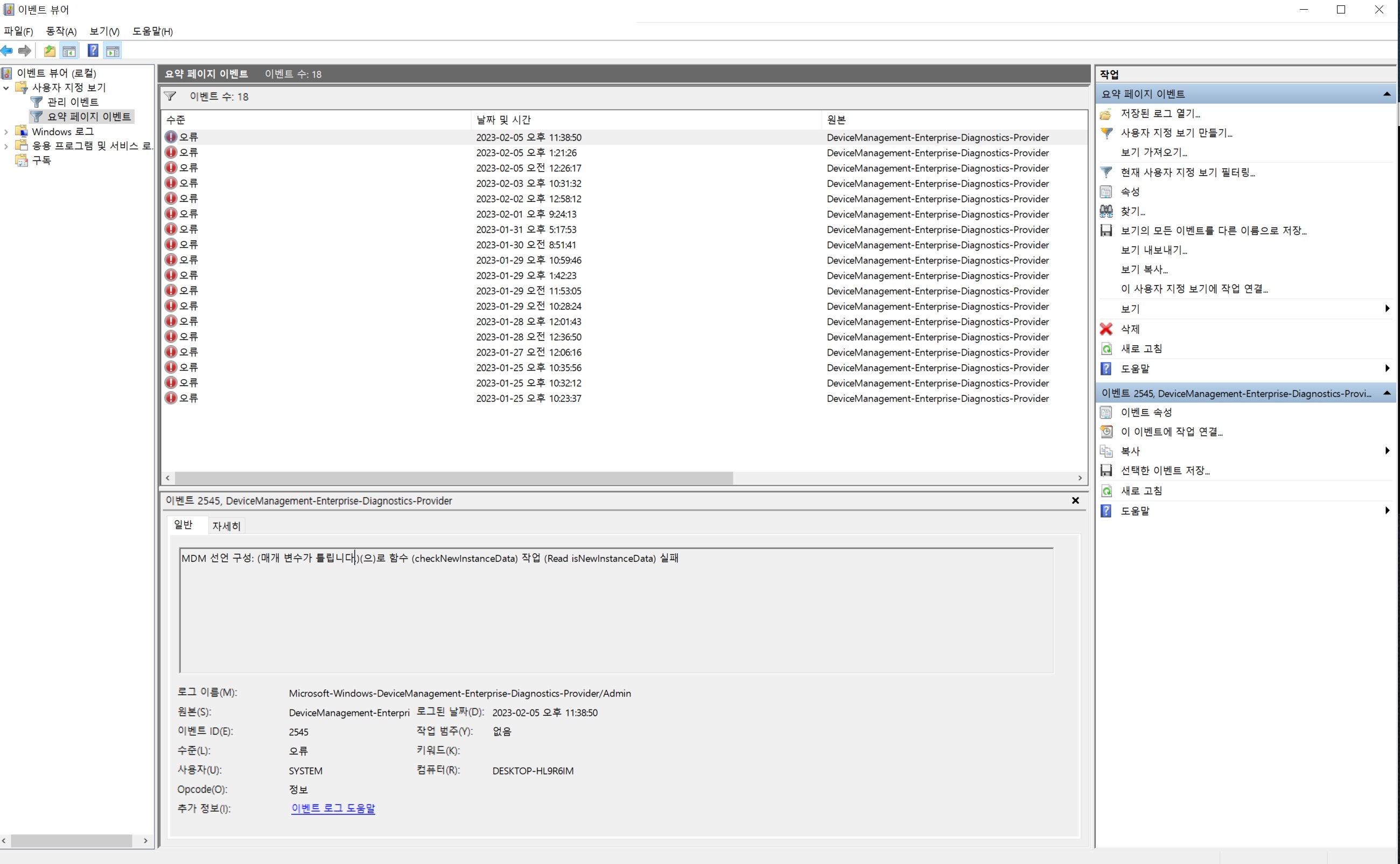The image size is (1400, 864).
Task: Click the event list horizontal scrollbar thumb
Action: [x=453, y=478]
